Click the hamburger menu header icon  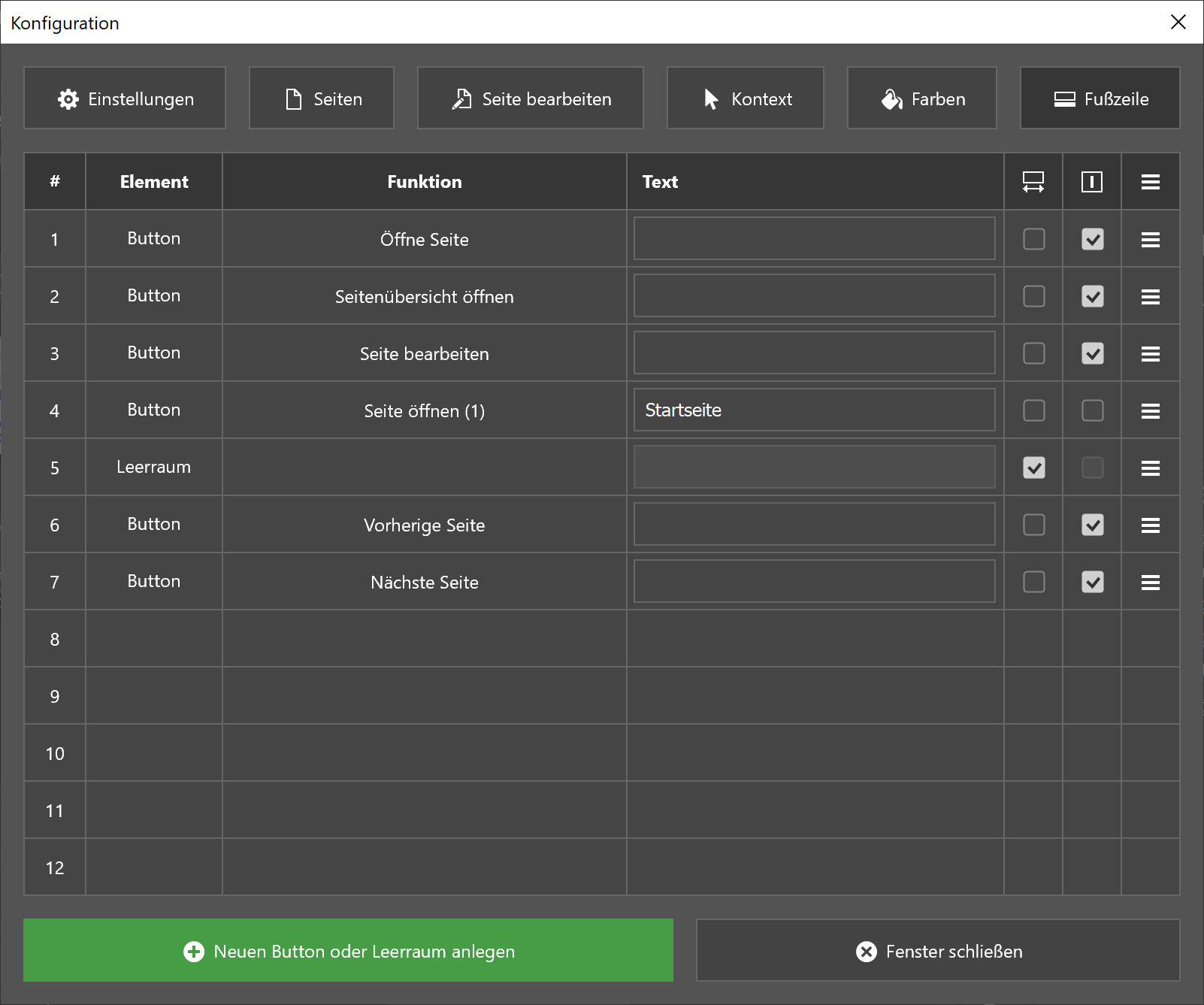(x=1151, y=182)
